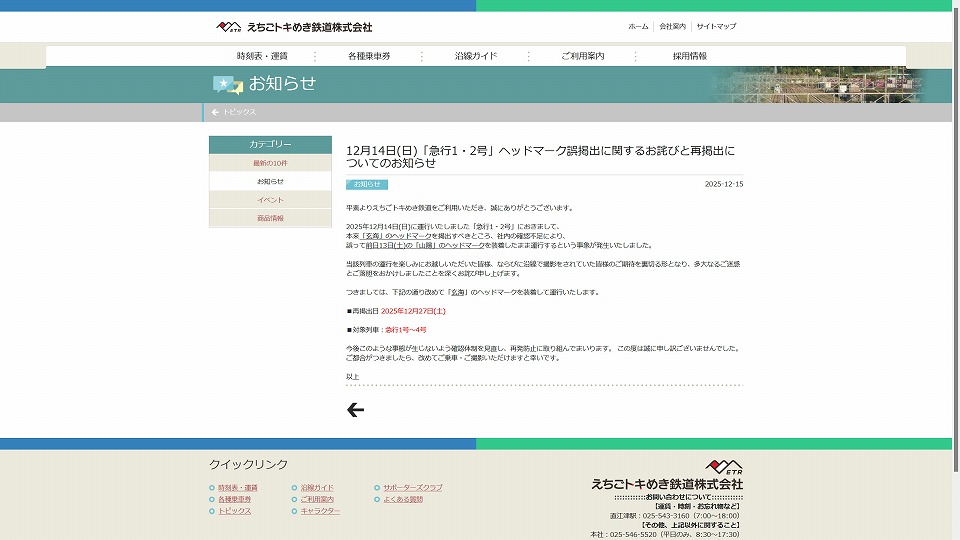
Task: Click the Echigo Tokimeki Railway header logo
Action: 294,26
